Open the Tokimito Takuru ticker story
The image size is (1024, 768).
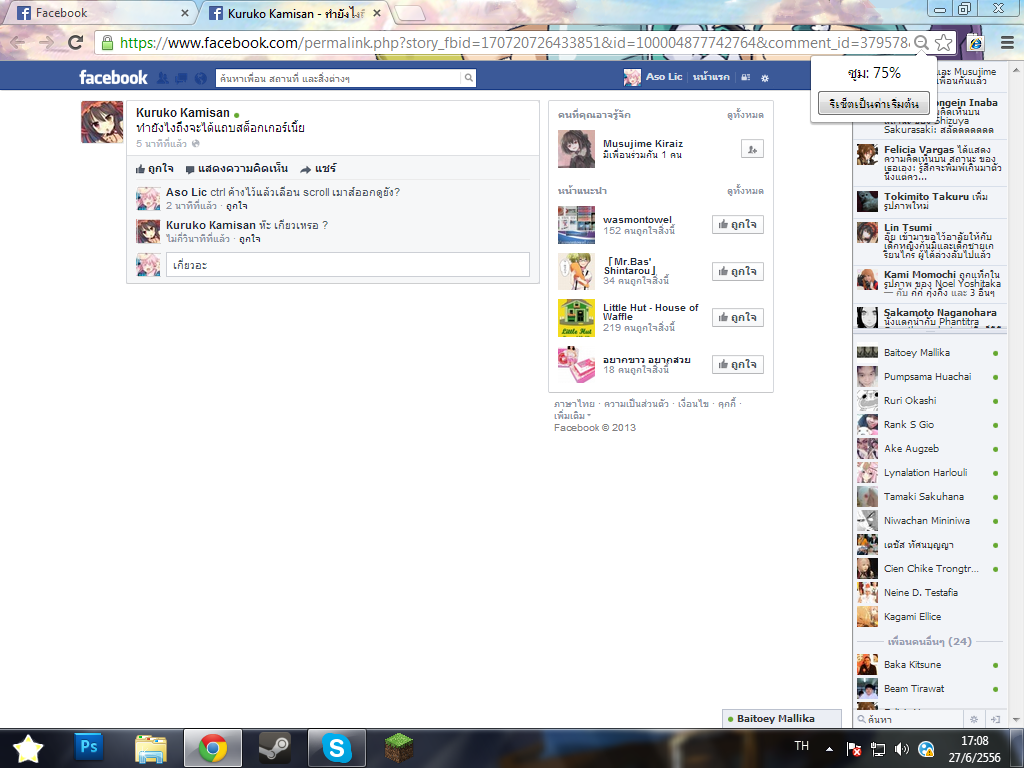click(x=930, y=201)
